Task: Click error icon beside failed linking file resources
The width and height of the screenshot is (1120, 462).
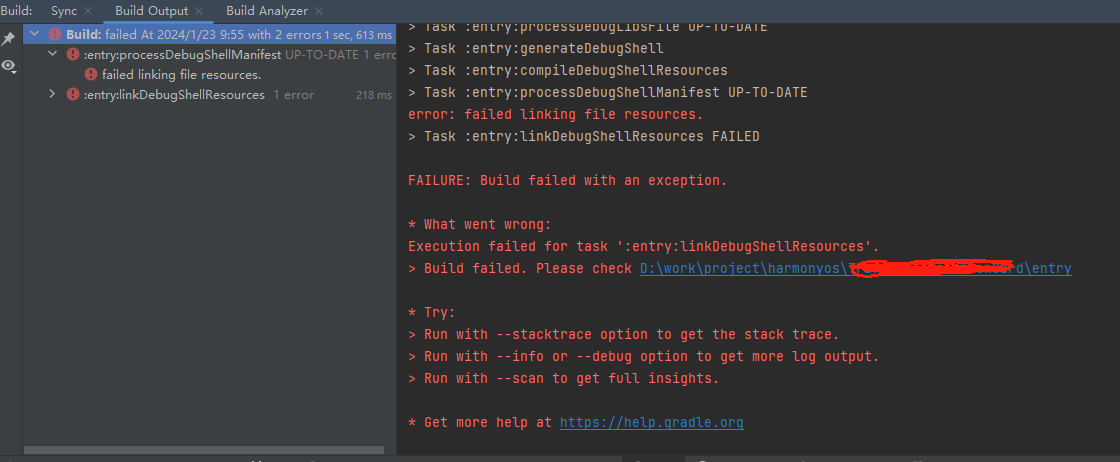Action: tap(91, 74)
